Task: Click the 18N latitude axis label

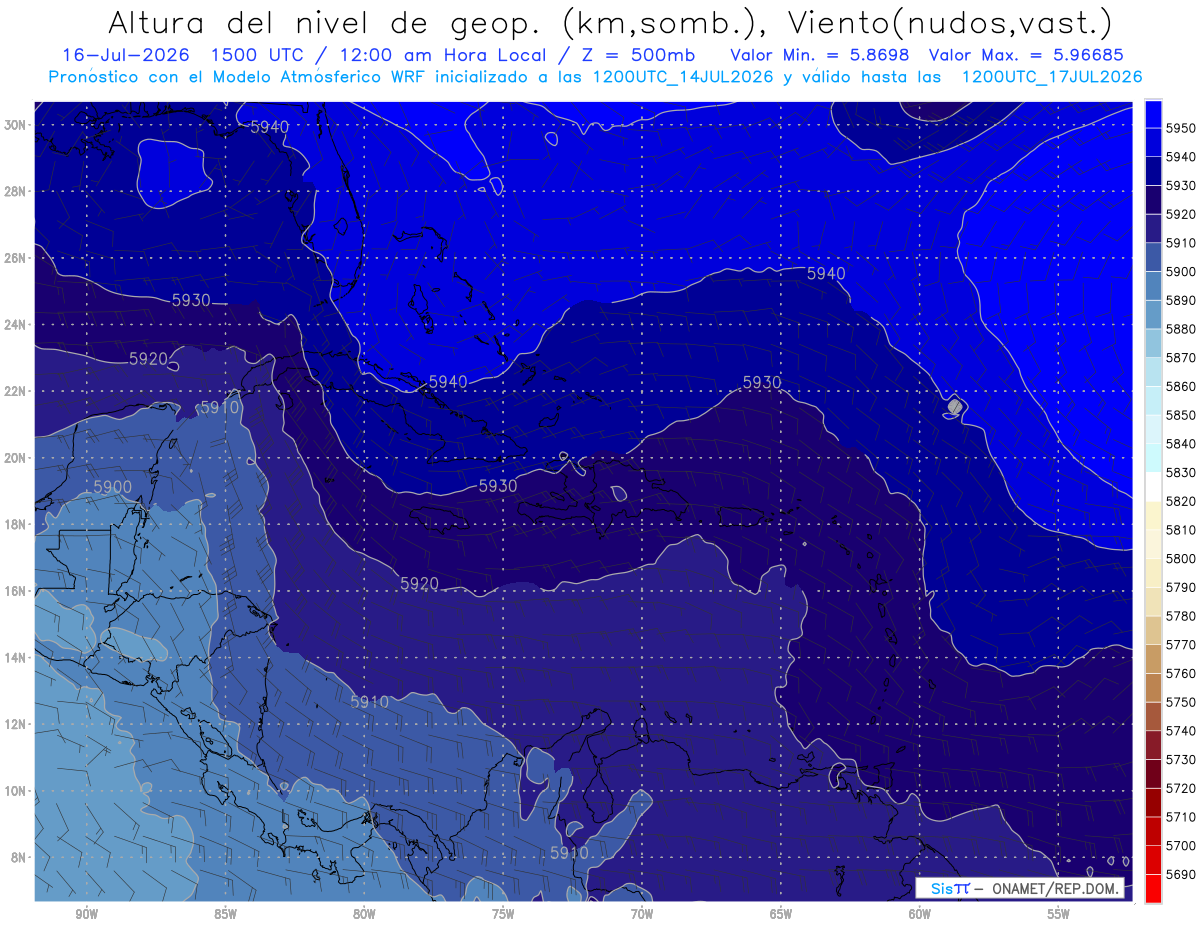Action: click(x=15, y=524)
